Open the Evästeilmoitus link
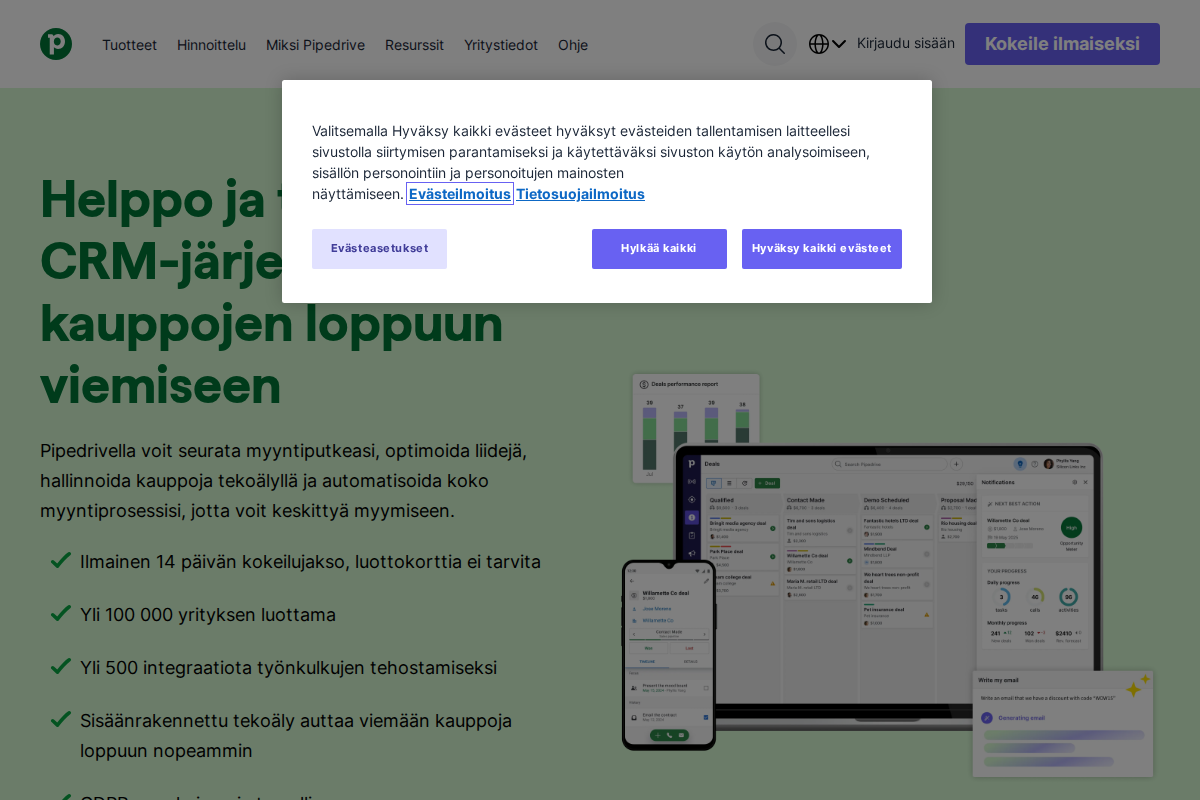Viewport: 1200px width, 800px height. pyautogui.click(x=460, y=194)
